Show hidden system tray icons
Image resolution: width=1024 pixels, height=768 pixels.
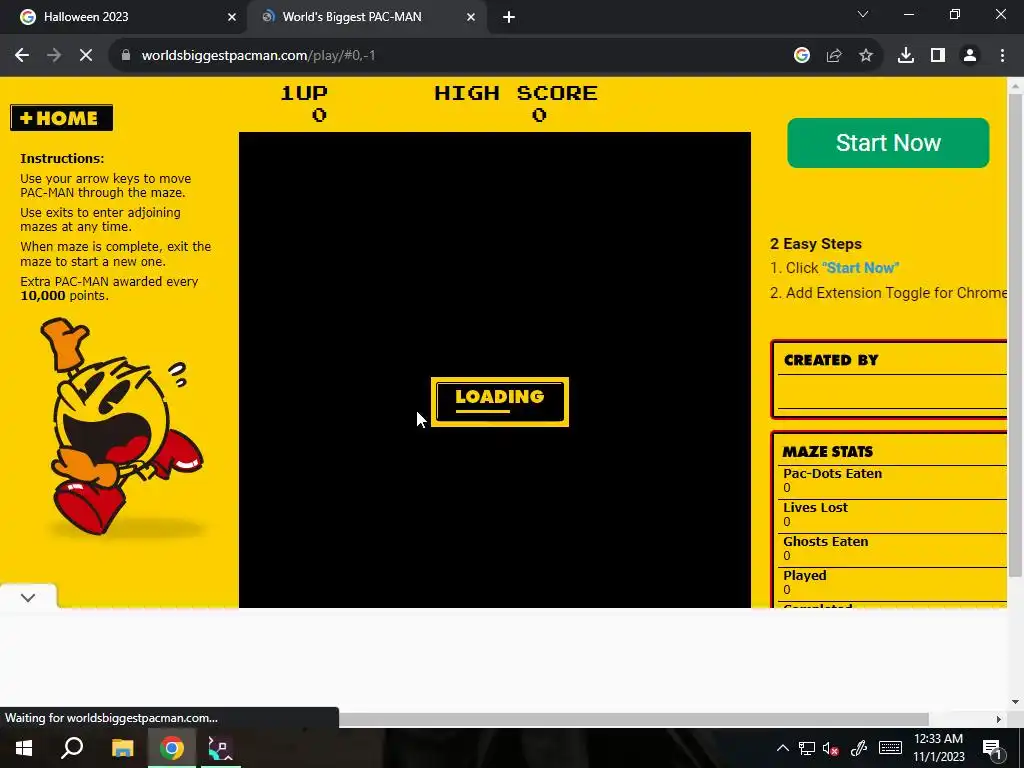[x=782, y=748]
